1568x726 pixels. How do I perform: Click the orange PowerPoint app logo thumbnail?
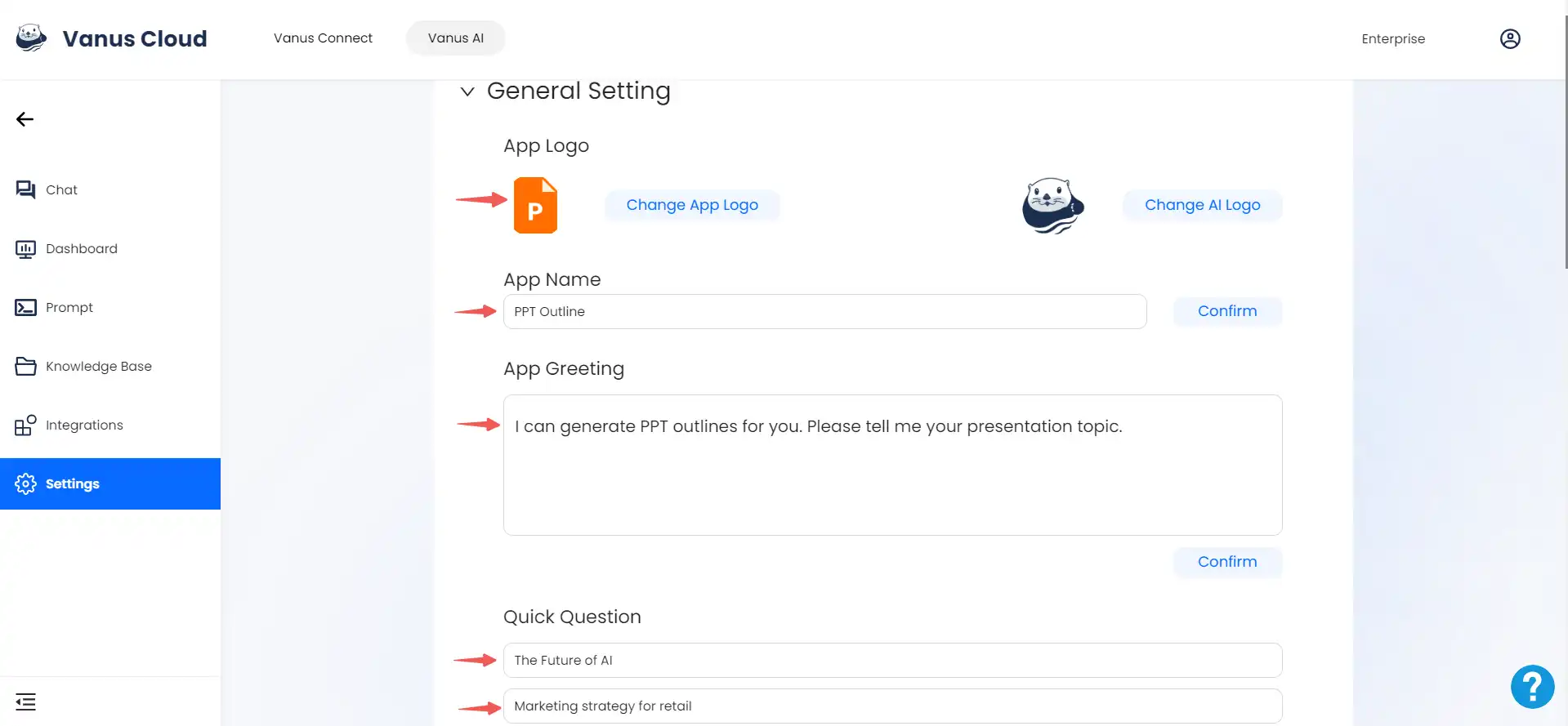(535, 205)
